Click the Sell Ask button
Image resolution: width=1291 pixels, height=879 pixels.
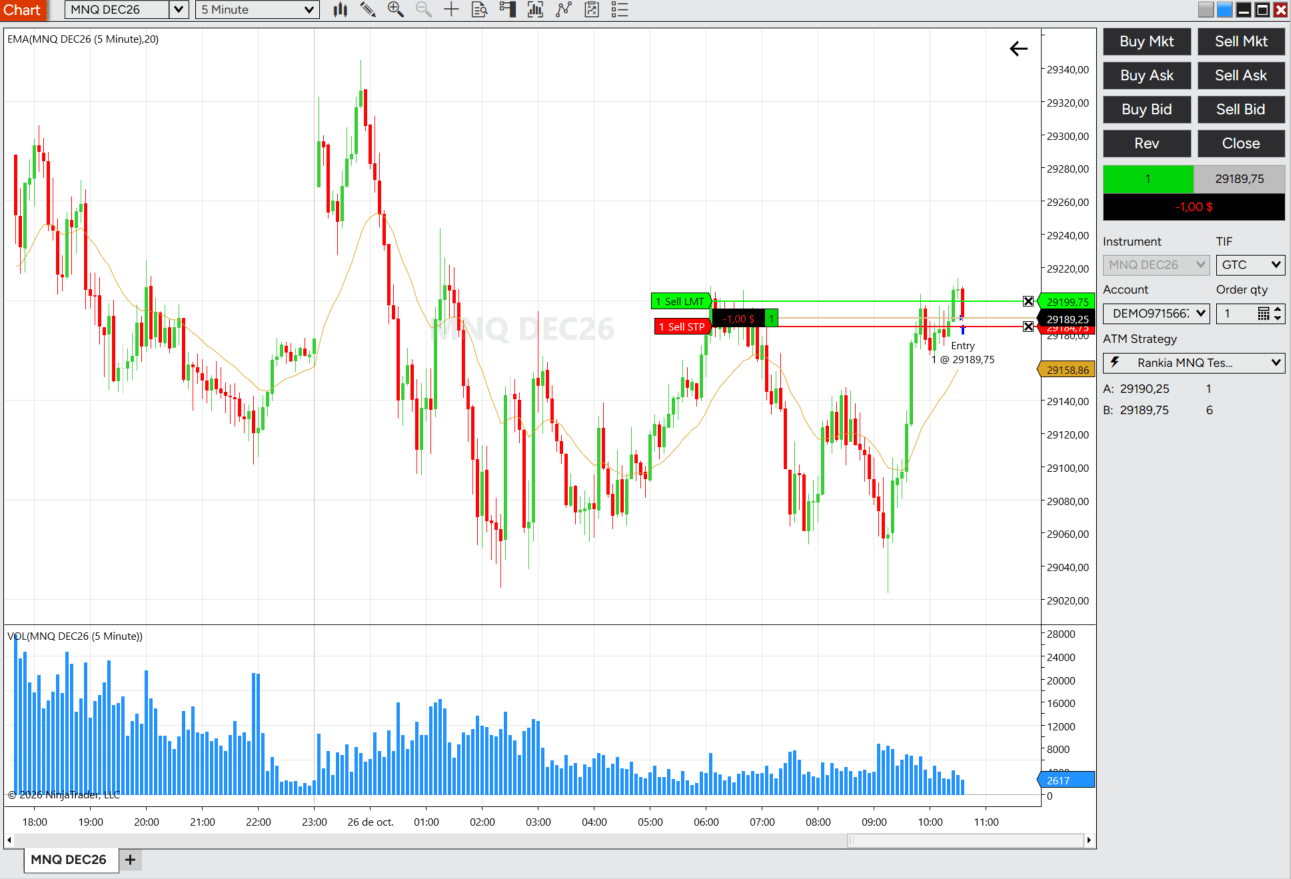[1241, 75]
